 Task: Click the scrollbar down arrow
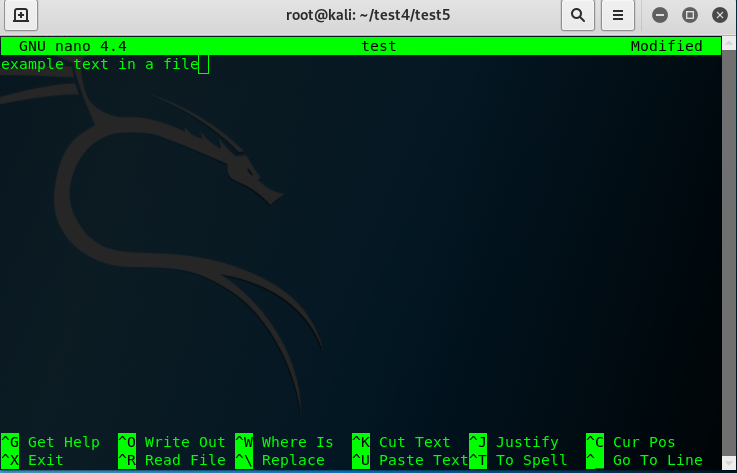tap(729, 462)
